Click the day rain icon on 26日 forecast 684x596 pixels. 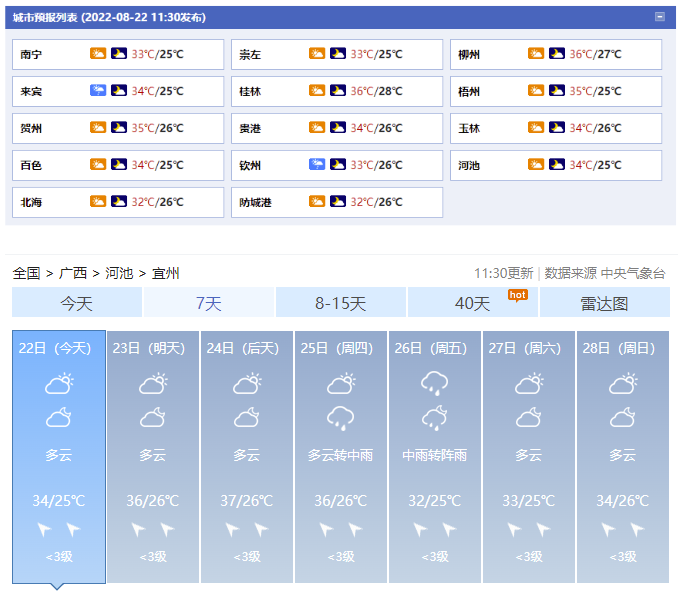click(x=434, y=382)
